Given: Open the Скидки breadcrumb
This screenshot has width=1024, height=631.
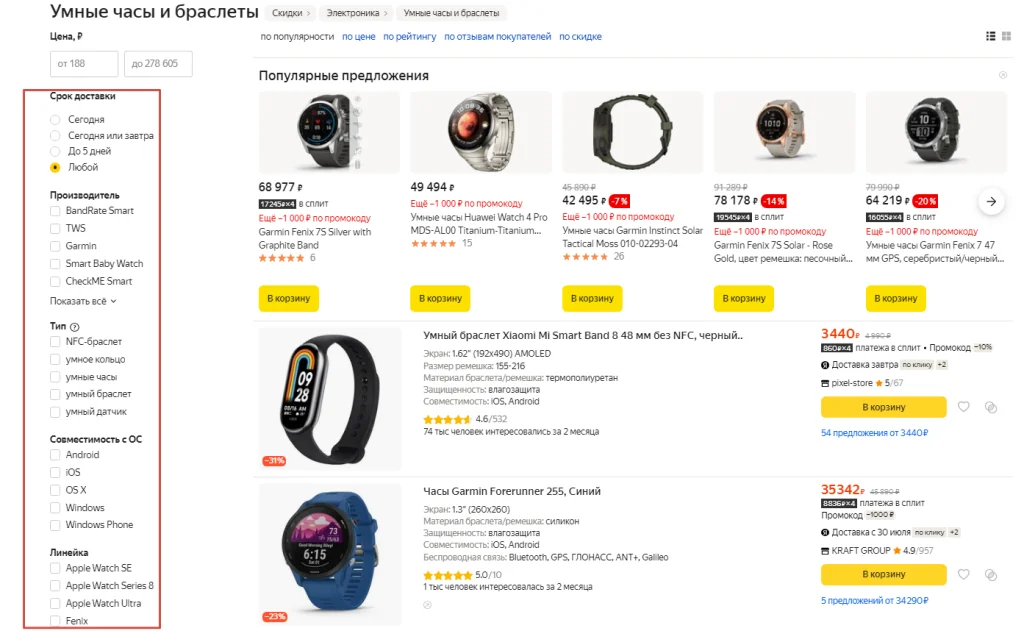Looking at the screenshot, I should [x=287, y=14].
